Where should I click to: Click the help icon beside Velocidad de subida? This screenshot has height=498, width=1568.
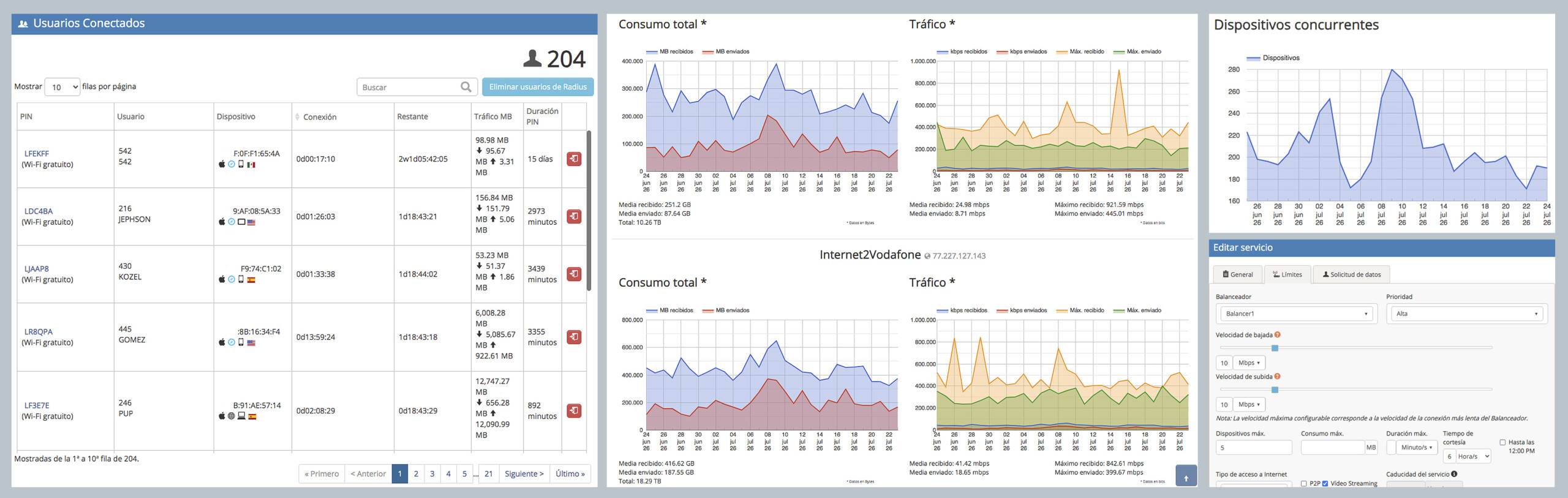[1277, 377]
